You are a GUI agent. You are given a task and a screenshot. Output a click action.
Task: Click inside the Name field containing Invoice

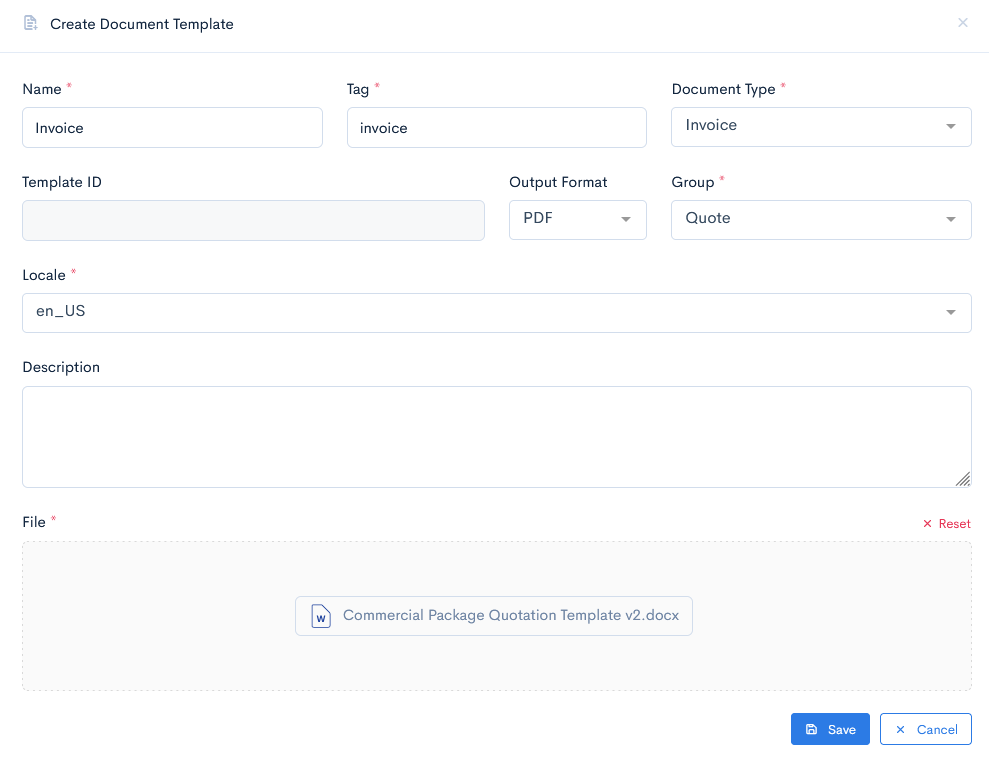(x=172, y=127)
